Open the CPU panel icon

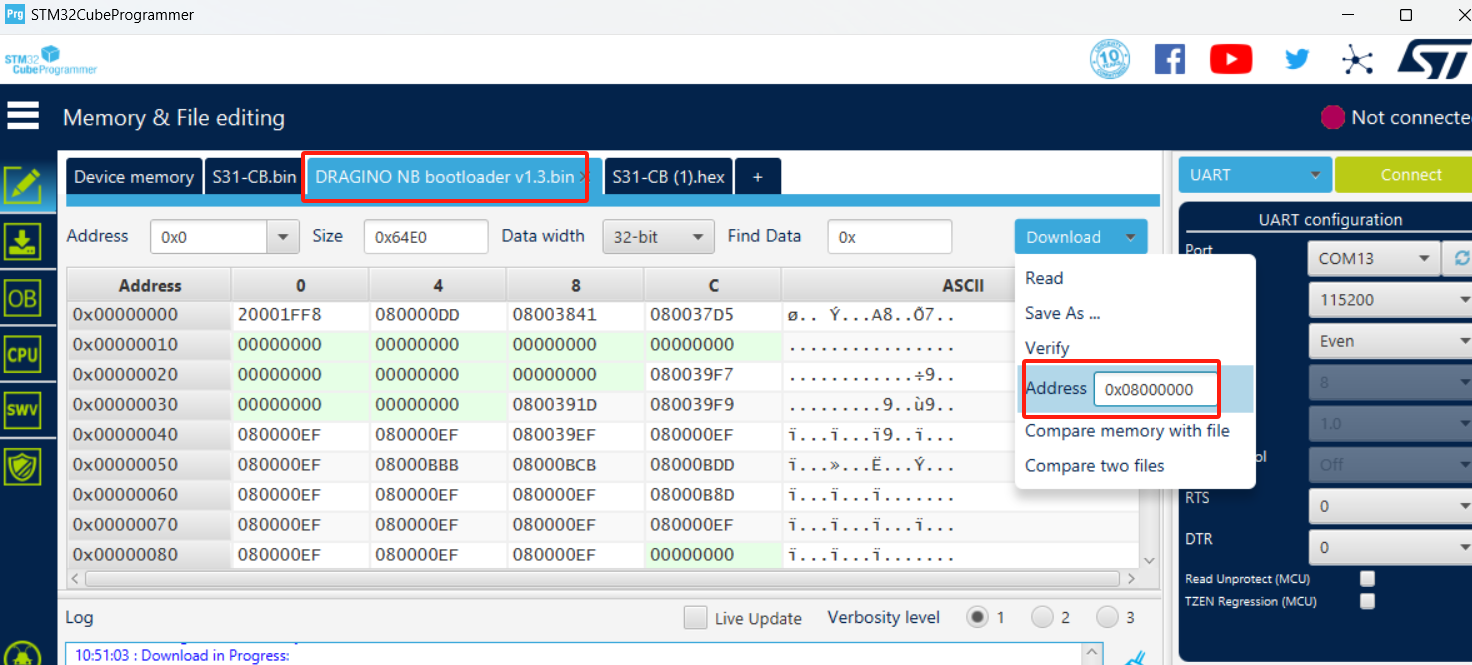click(23, 354)
